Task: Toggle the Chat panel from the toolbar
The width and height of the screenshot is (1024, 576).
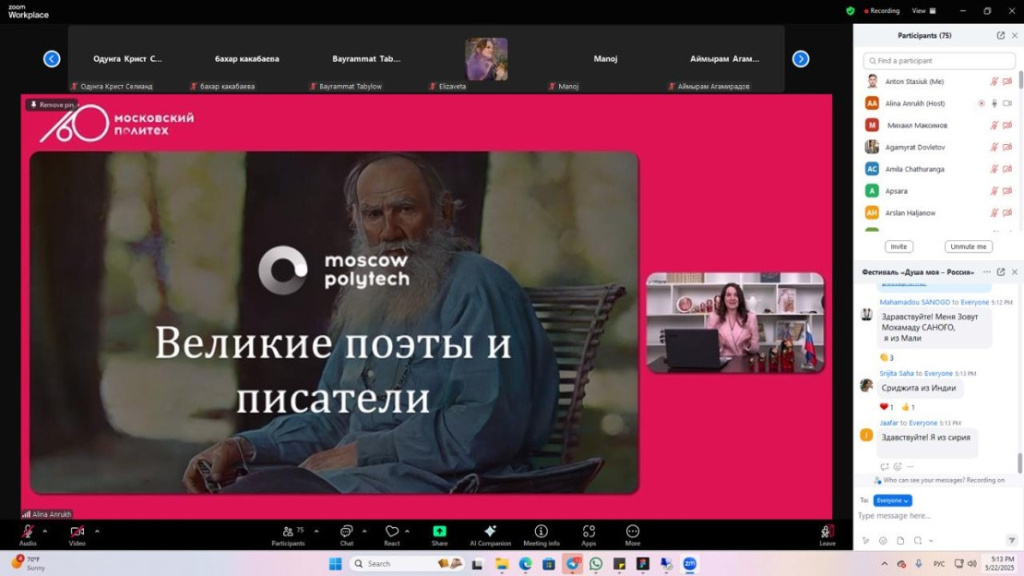Action: click(346, 535)
